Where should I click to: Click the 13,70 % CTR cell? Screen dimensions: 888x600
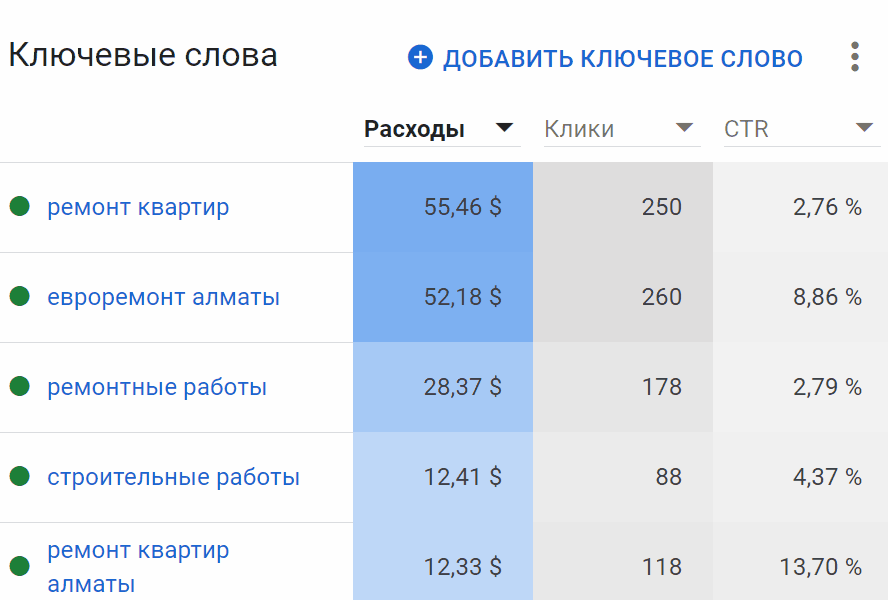(820, 567)
